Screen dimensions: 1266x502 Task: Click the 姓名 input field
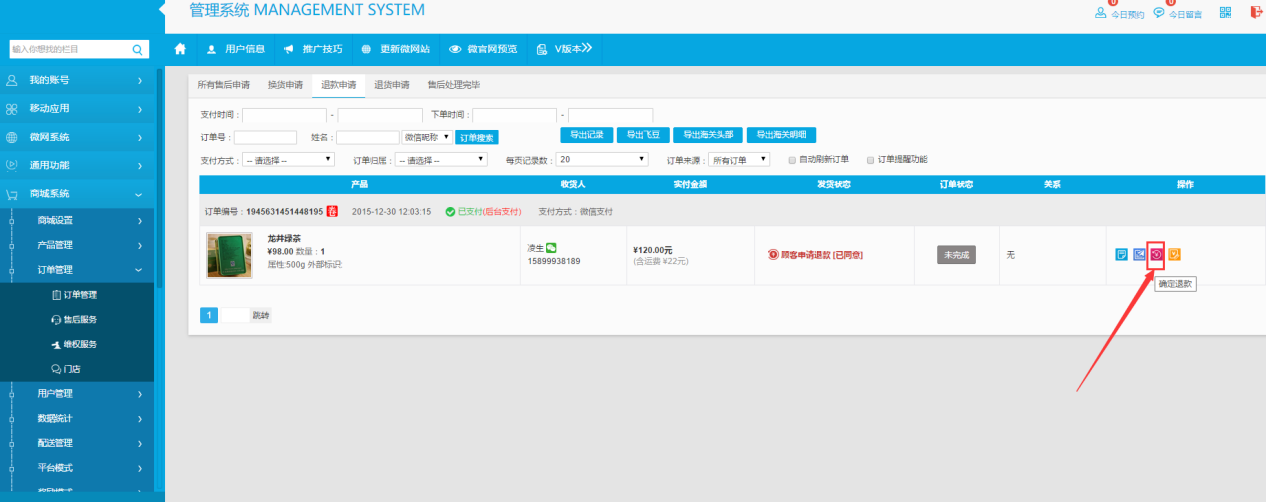coord(368,137)
